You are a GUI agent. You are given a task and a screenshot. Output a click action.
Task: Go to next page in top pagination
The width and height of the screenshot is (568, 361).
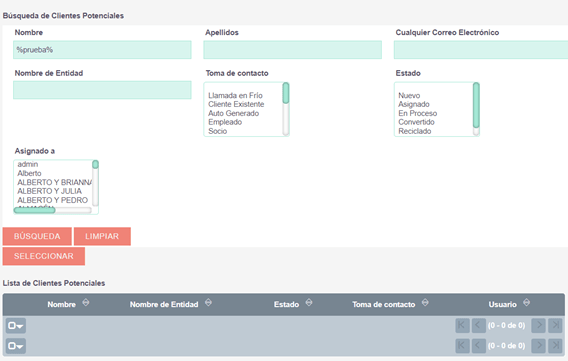coord(539,326)
